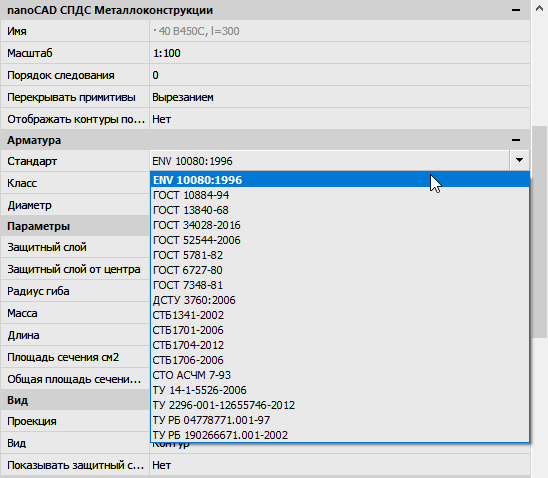
Task: Select the Защитный слой property label
Action: pyautogui.click(x=47, y=247)
